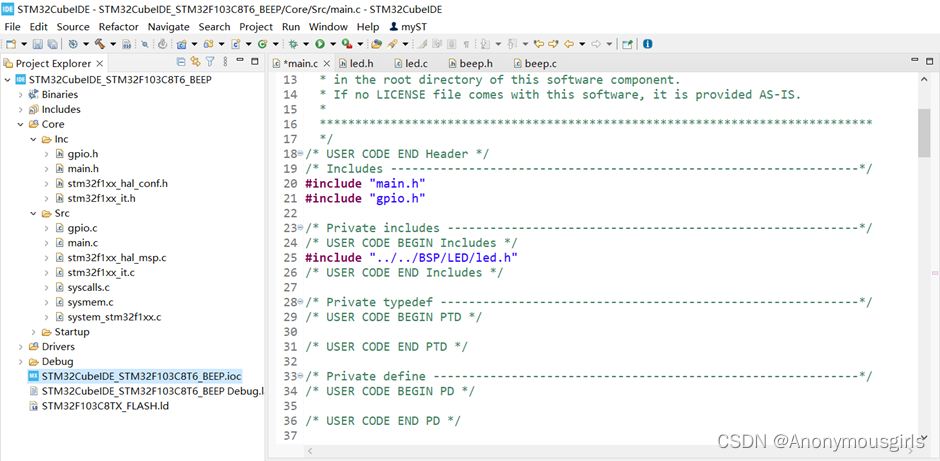The image size is (940, 461).
Task: Click the Last Edit Location arrow icon
Action: tap(539, 44)
